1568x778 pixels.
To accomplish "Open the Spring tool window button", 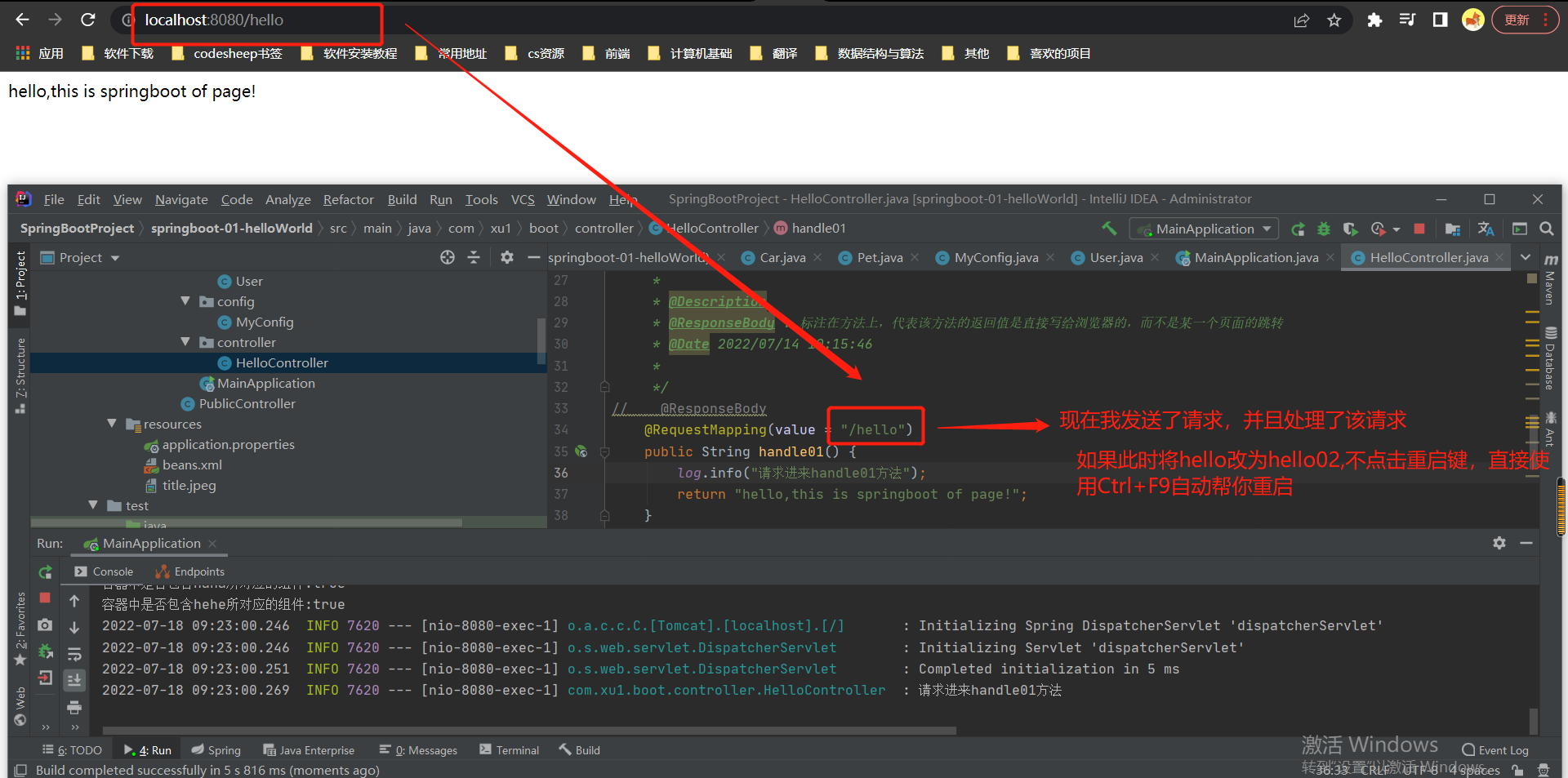I will [216, 750].
